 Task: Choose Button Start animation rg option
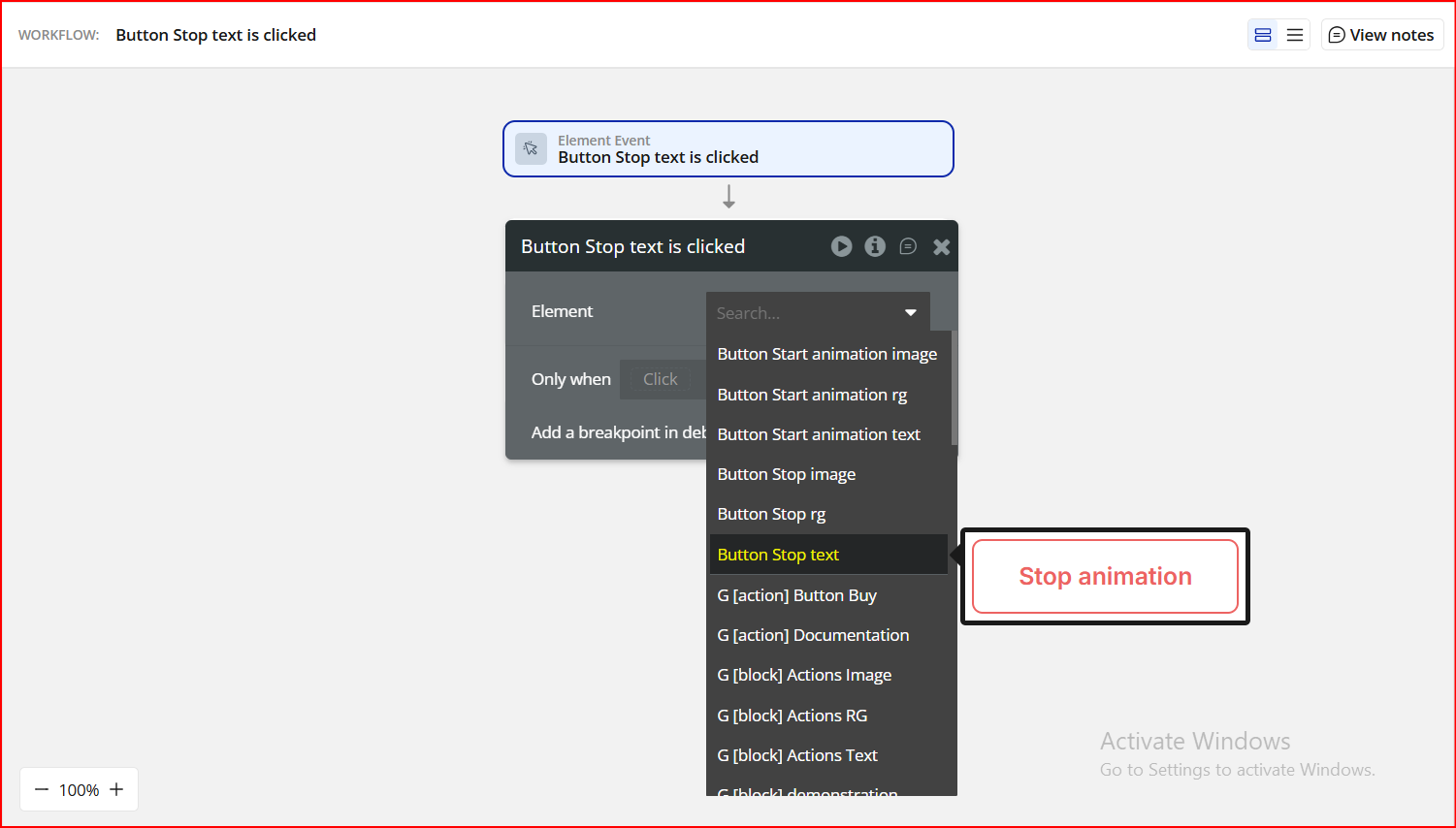(x=829, y=395)
